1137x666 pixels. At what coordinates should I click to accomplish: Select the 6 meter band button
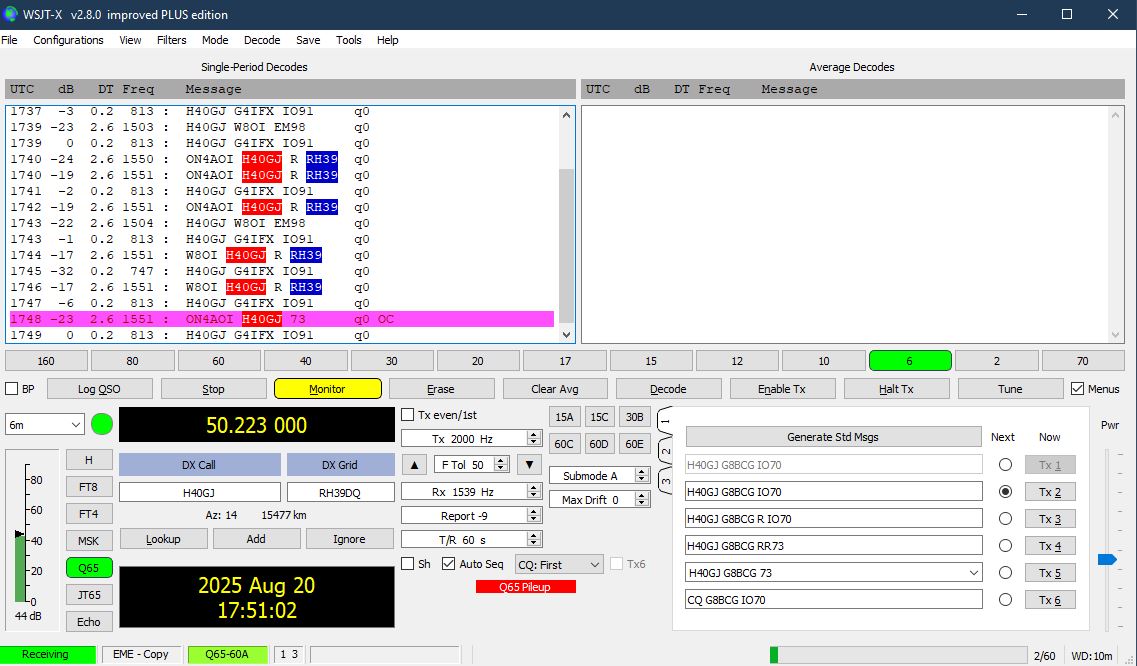910,361
